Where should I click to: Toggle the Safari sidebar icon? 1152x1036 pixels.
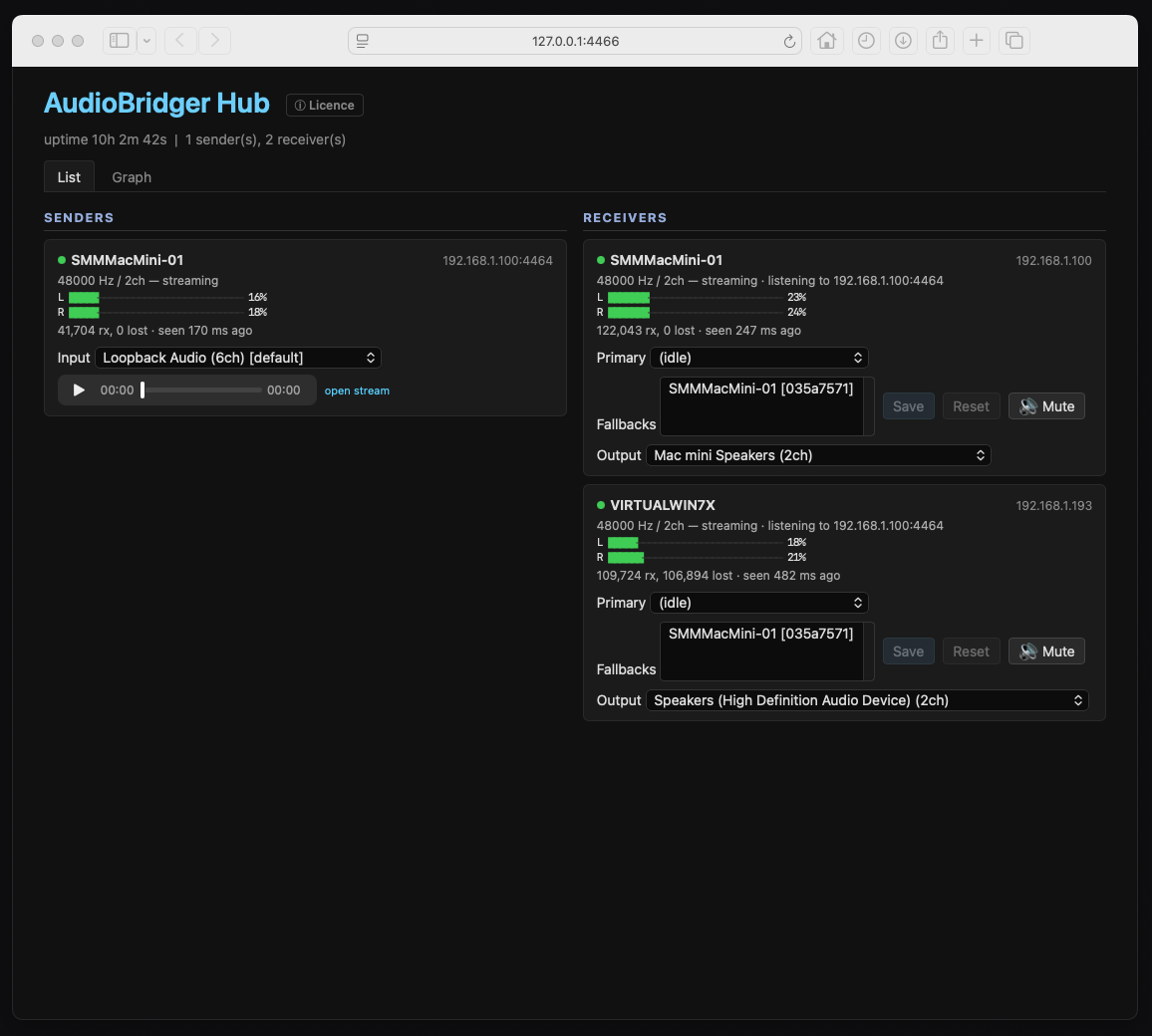(x=119, y=41)
